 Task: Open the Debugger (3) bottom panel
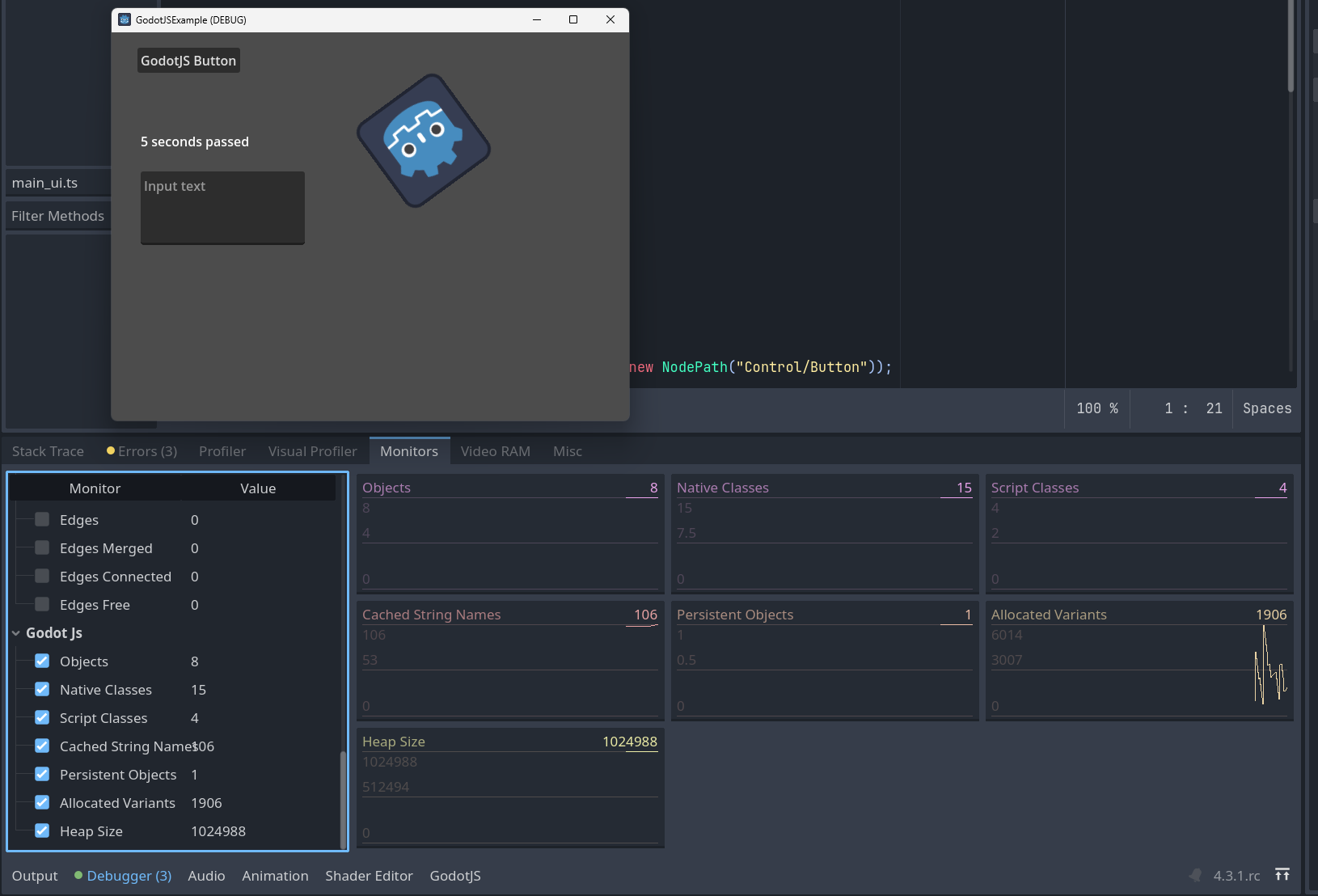point(123,876)
